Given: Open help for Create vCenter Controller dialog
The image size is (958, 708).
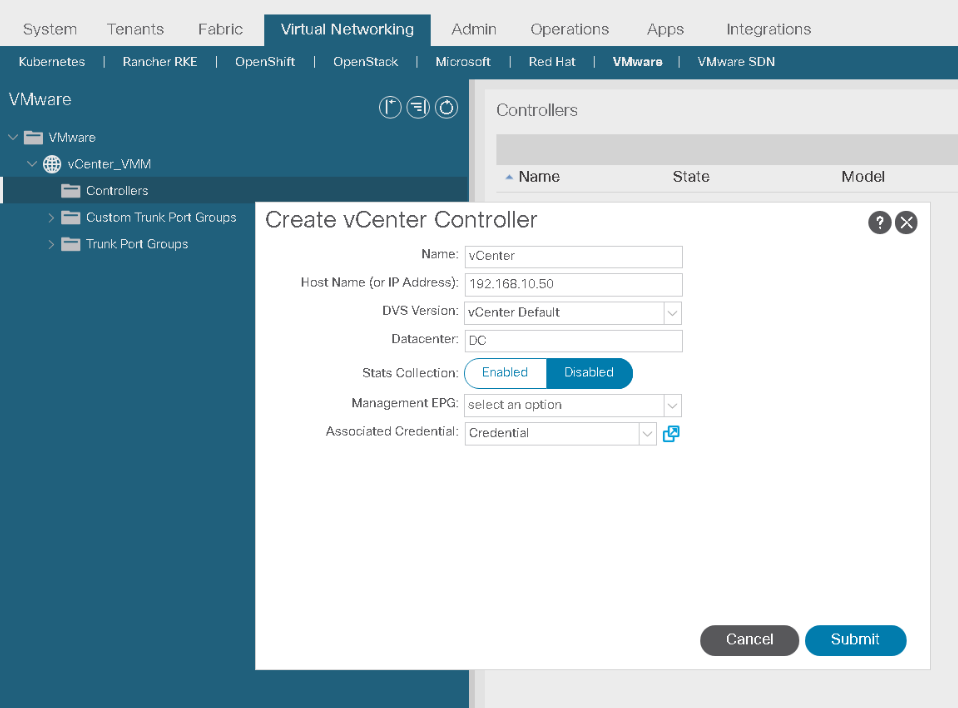Looking at the screenshot, I should [879, 222].
